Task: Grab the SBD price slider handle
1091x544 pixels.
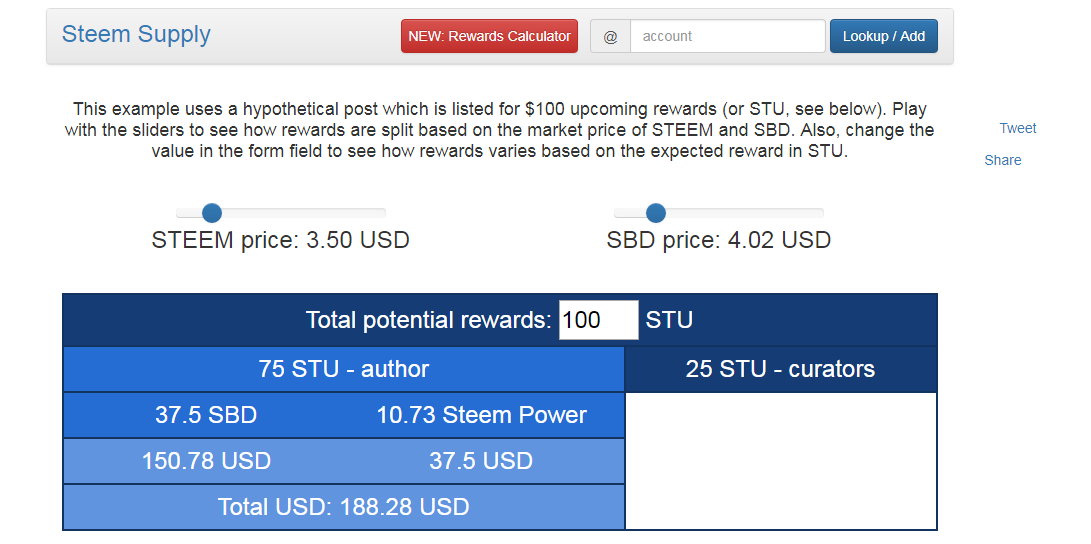Action: (x=656, y=213)
